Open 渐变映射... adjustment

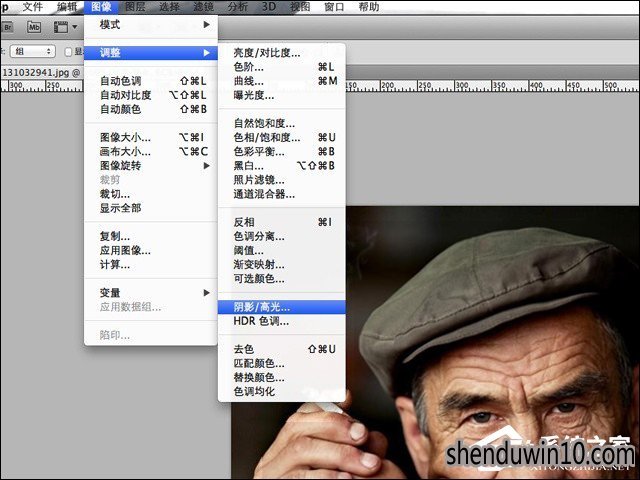coord(282,265)
